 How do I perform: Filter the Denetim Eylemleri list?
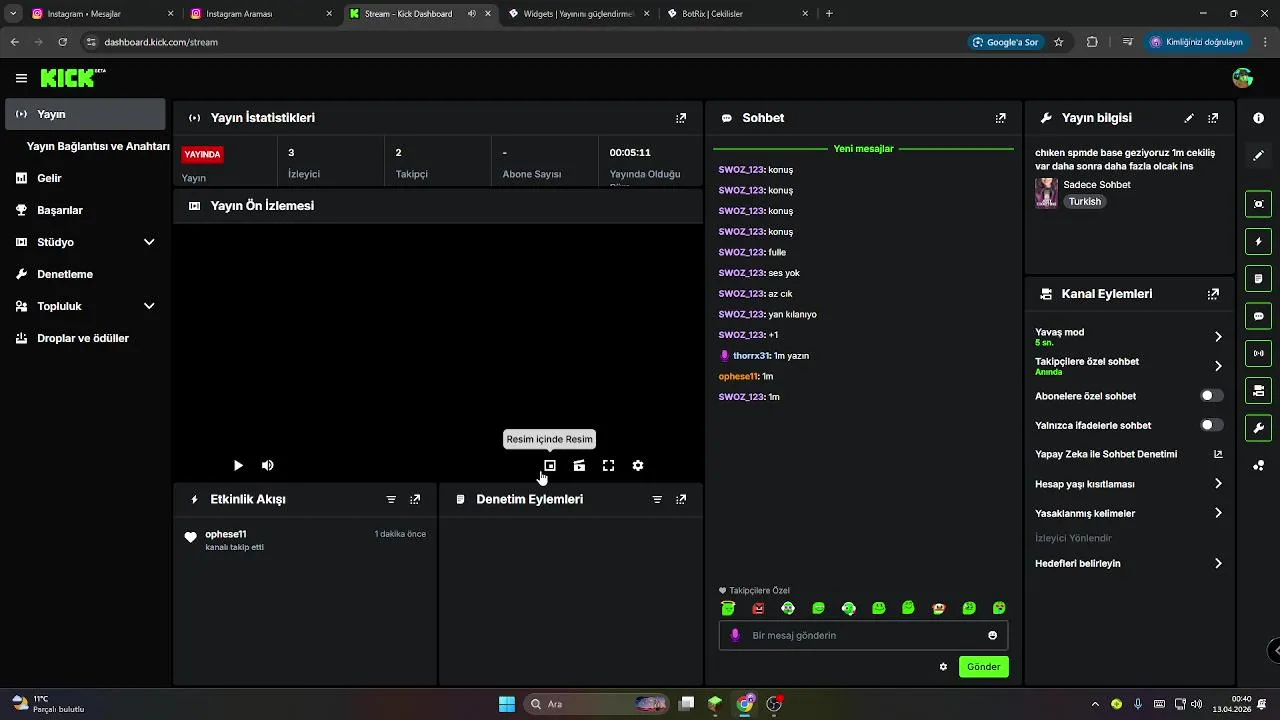[x=657, y=499]
